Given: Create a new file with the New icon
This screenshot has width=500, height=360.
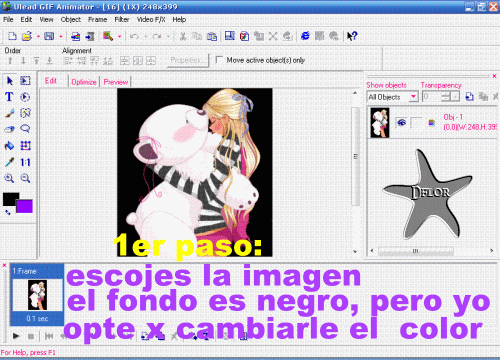Looking at the screenshot, I should pos(12,36).
